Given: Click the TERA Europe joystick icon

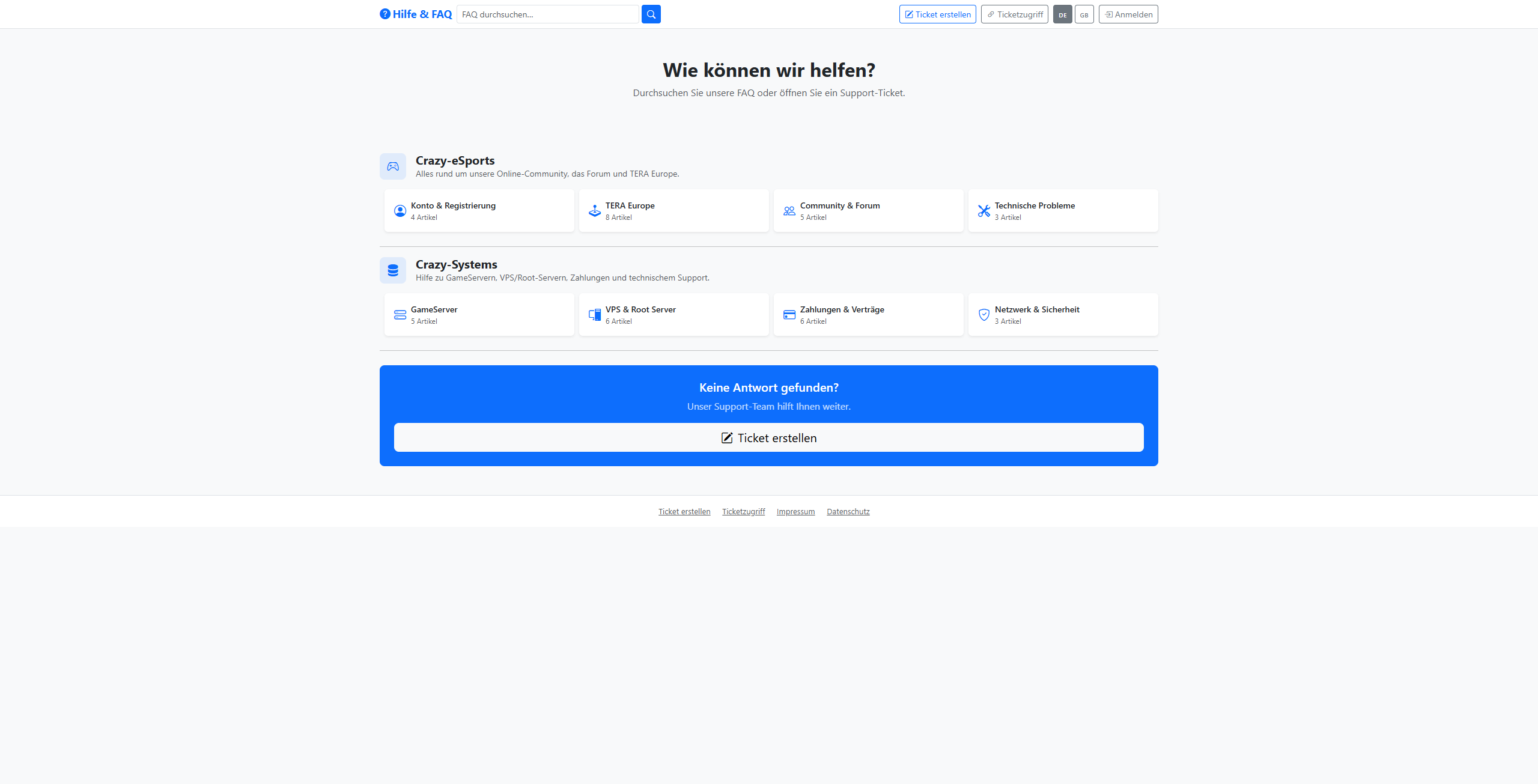Looking at the screenshot, I should [595, 211].
